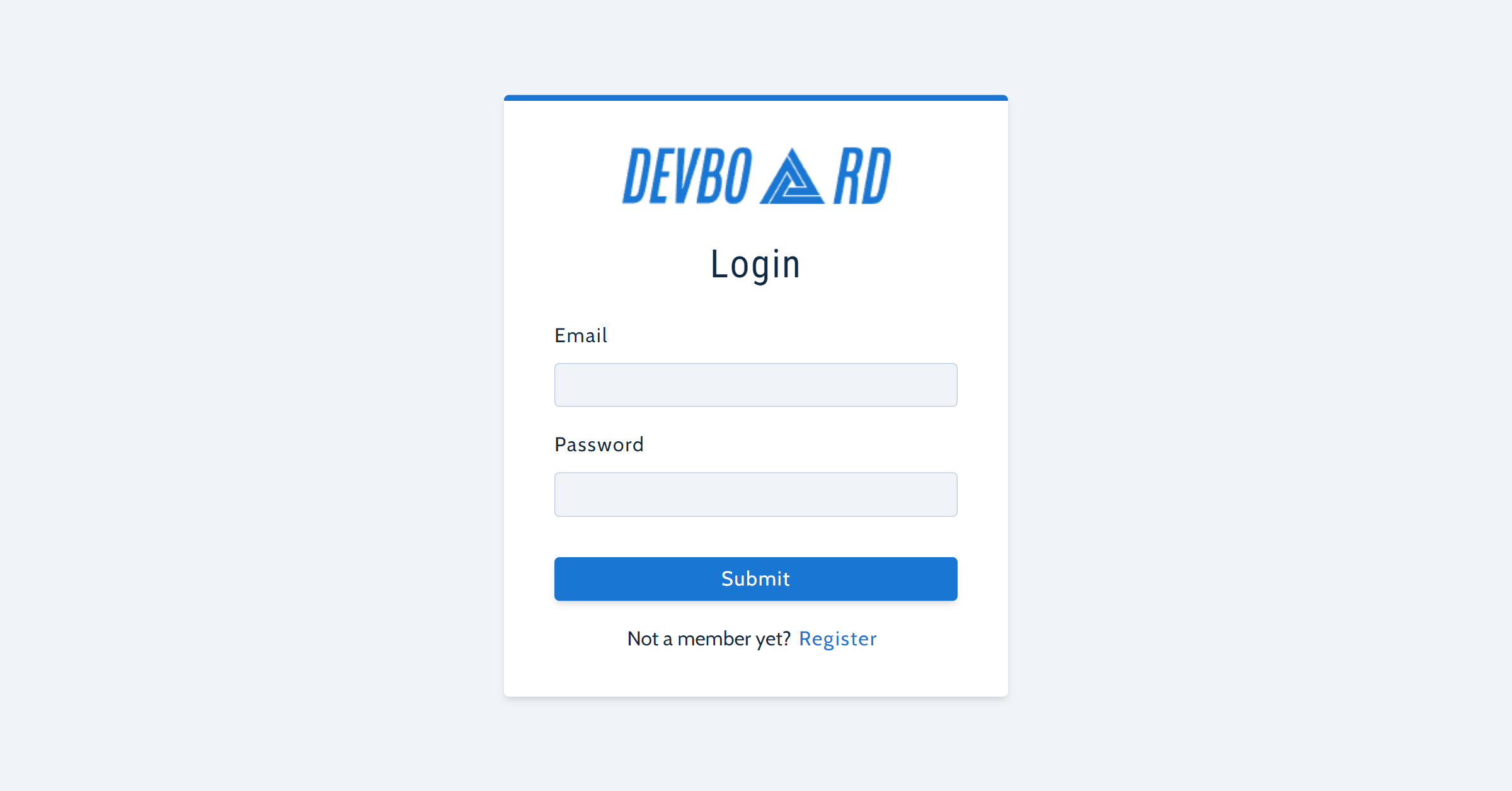Click the triangle icon in the Devboard logo

tap(792, 176)
